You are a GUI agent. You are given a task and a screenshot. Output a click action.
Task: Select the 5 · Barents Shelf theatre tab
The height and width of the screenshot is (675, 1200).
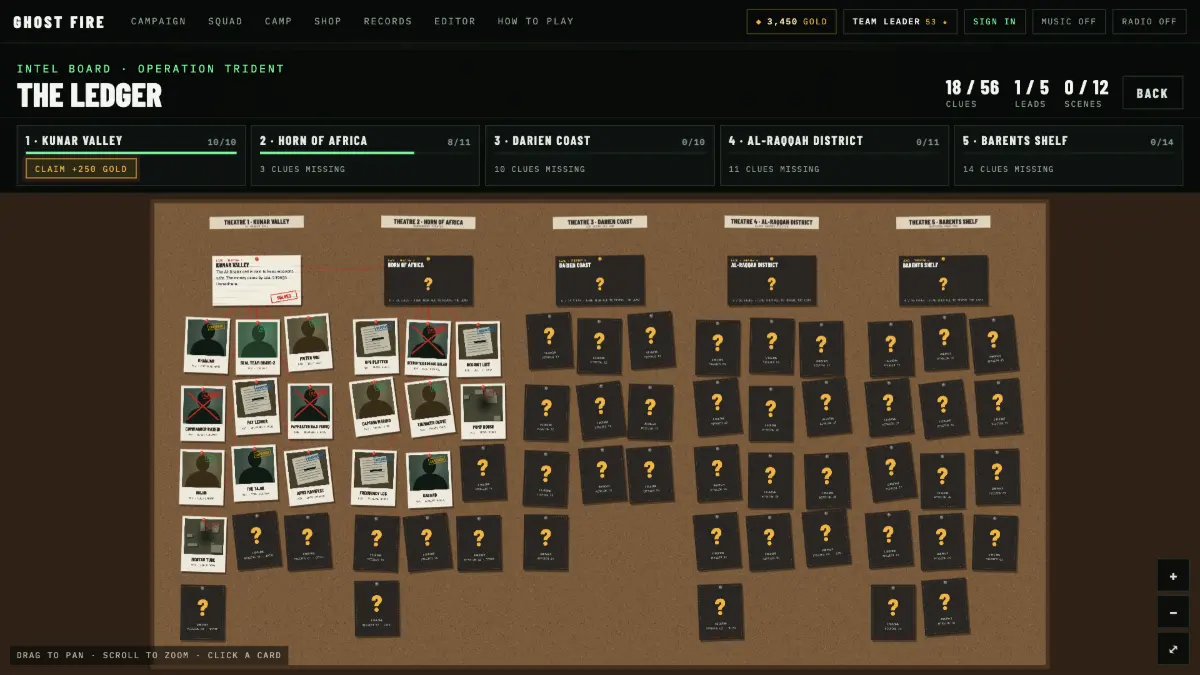(1068, 155)
